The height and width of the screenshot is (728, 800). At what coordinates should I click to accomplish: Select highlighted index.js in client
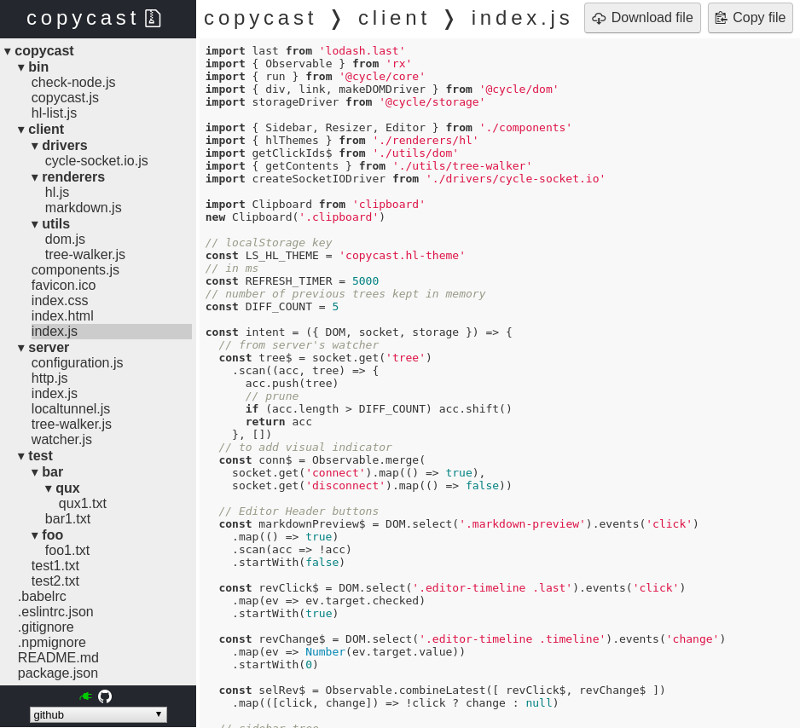click(x=111, y=332)
